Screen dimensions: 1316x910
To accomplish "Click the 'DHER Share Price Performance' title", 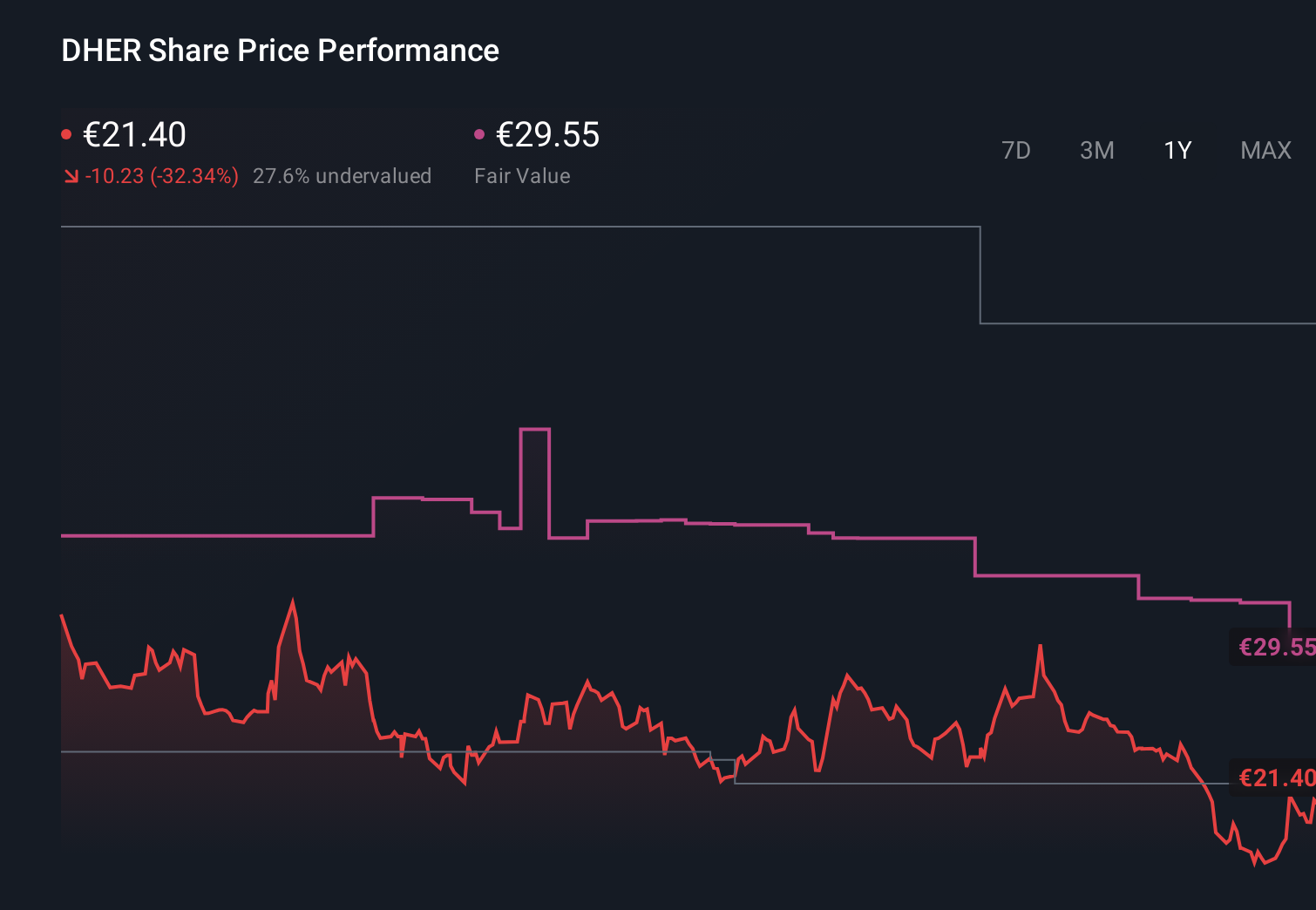I will [x=279, y=51].
